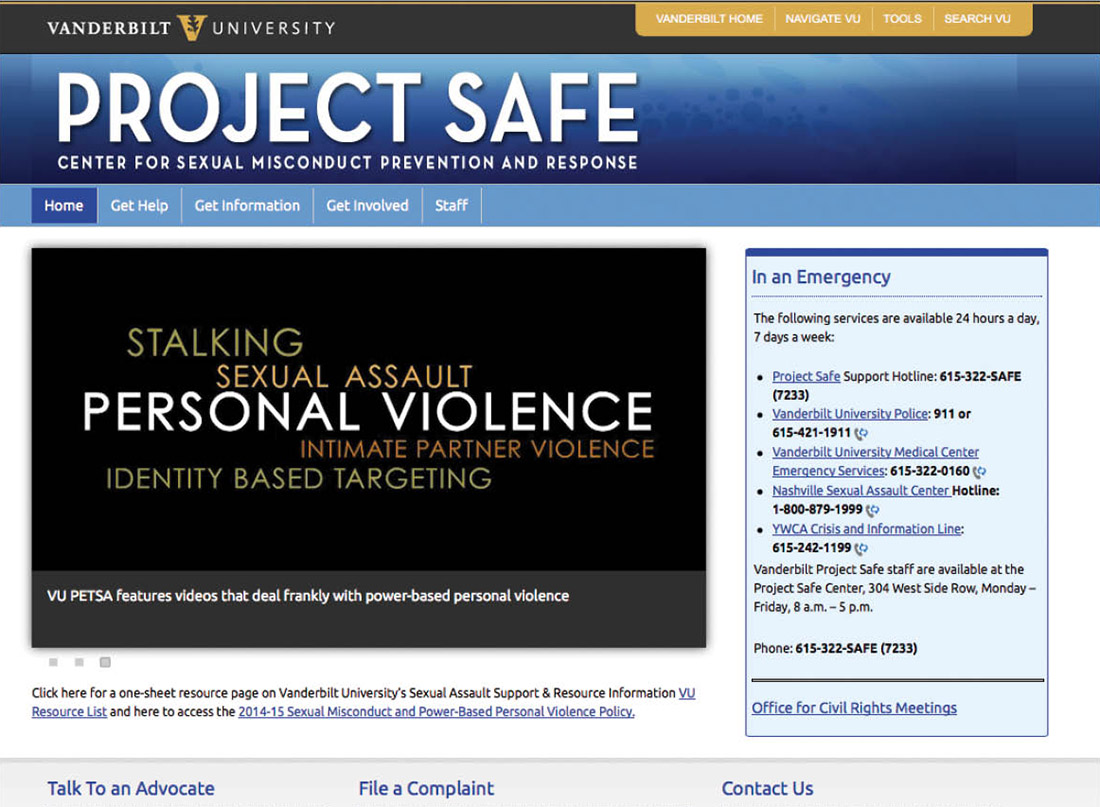
Task: Open the Staff section
Action: point(451,205)
